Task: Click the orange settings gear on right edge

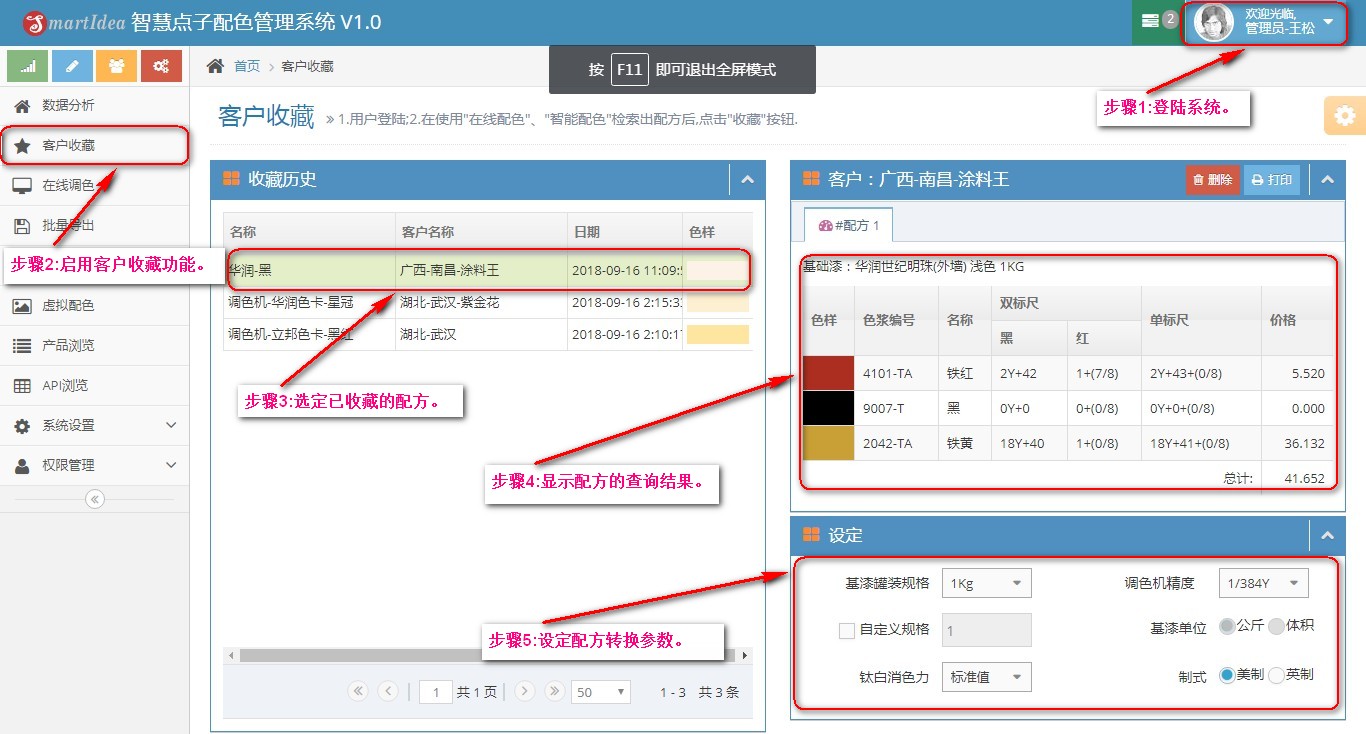Action: [x=1344, y=116]
